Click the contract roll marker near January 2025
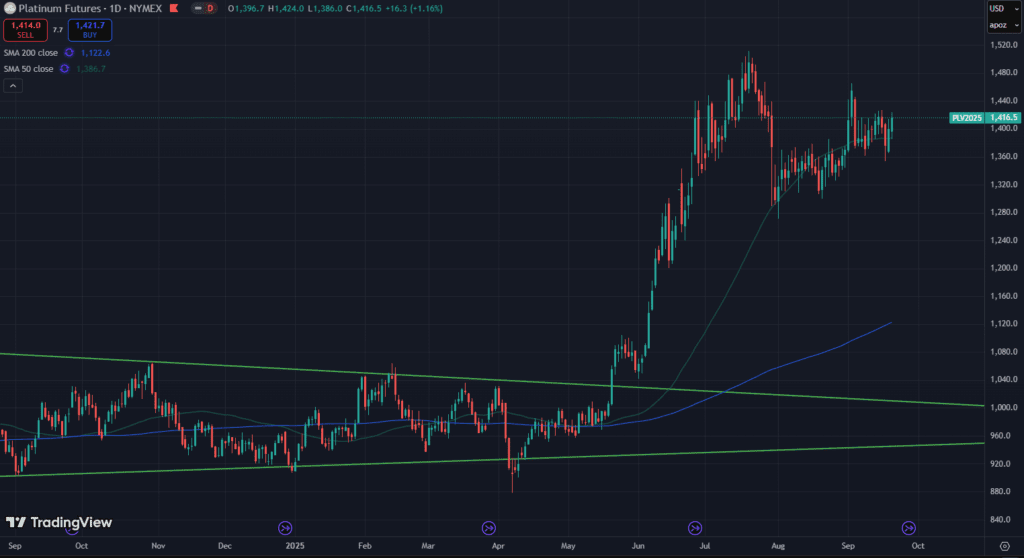Screen dimensions: 1024x558 tap(285, 527)
